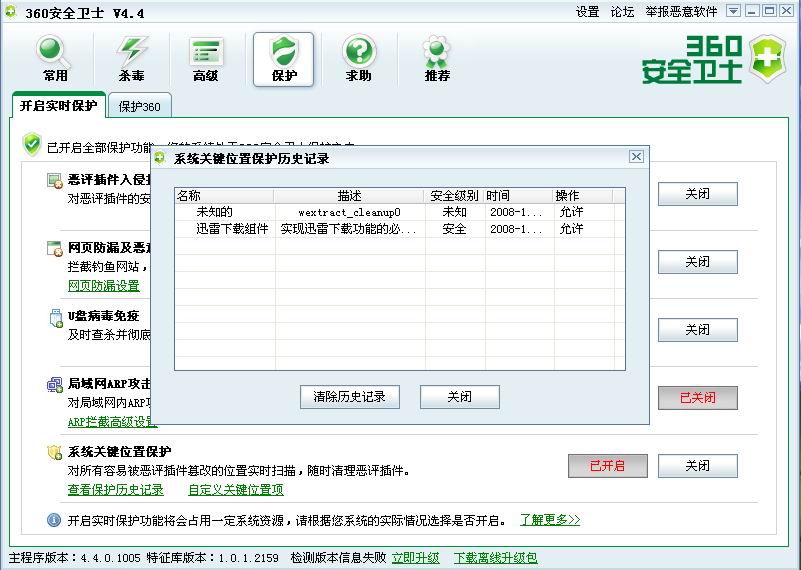Click the 恶评插件入侵 feature icon
The image size is (801, 570).
[54, 181]
